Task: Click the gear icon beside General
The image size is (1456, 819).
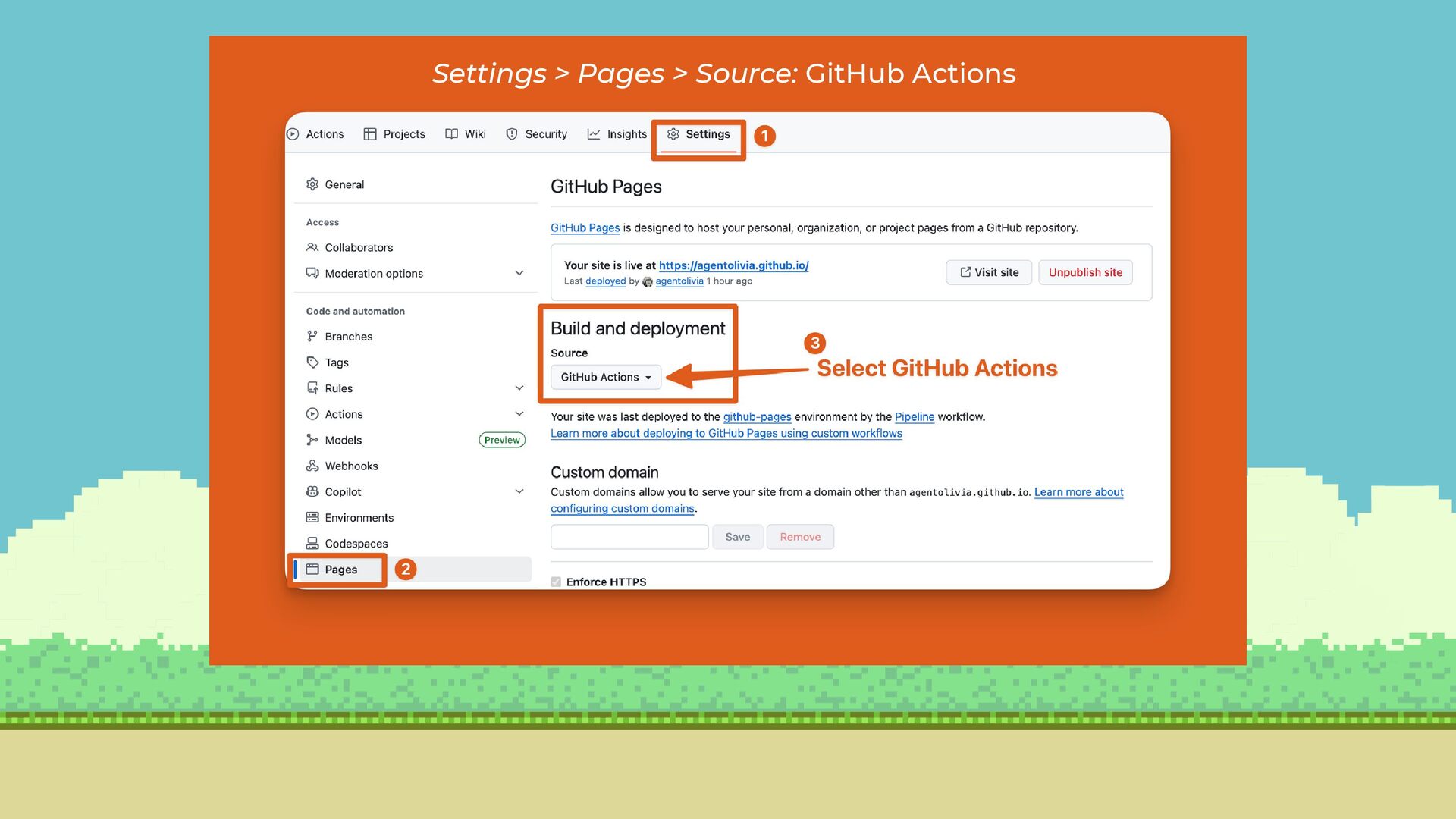Action: pyautogui.click(x=312, y=184)
